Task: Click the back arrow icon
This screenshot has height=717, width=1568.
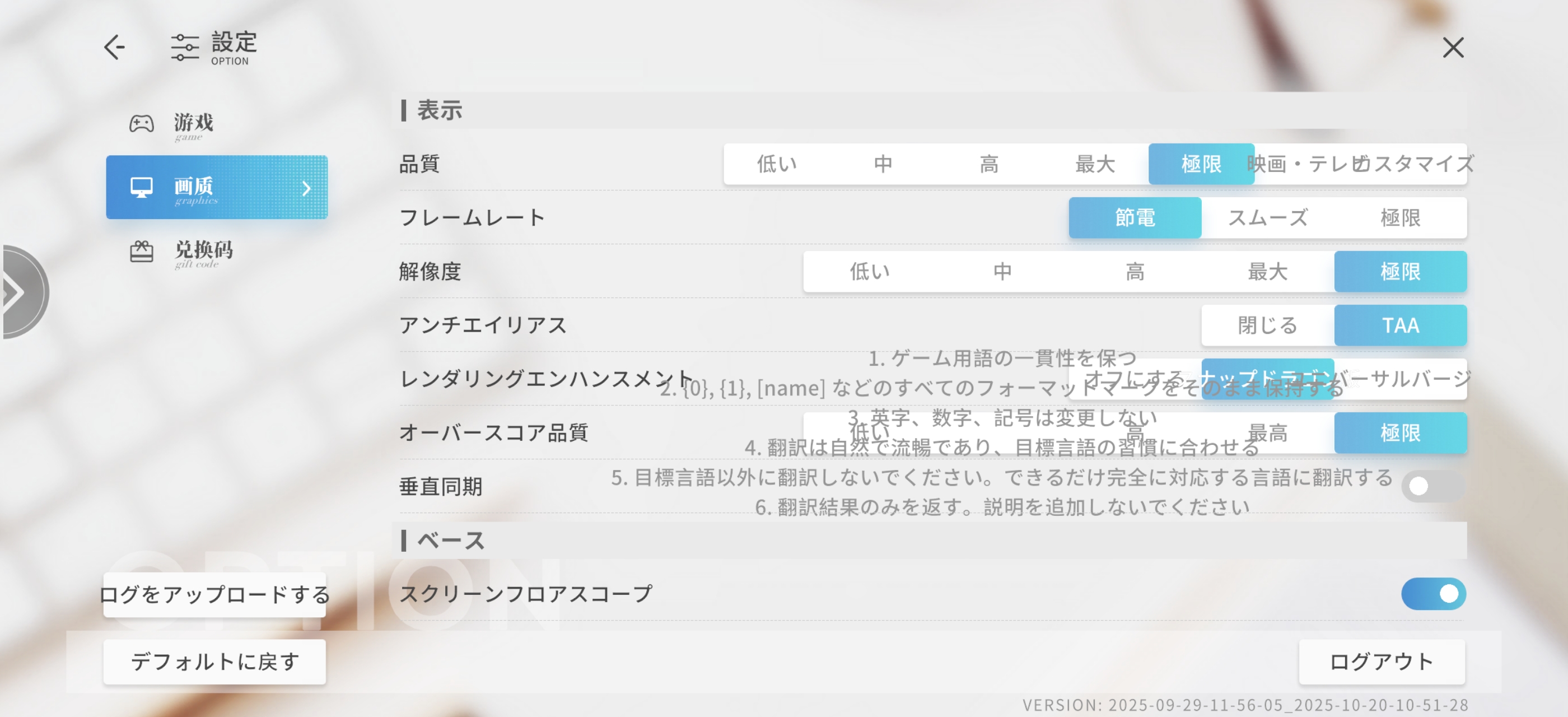Action: pos(114,47)
